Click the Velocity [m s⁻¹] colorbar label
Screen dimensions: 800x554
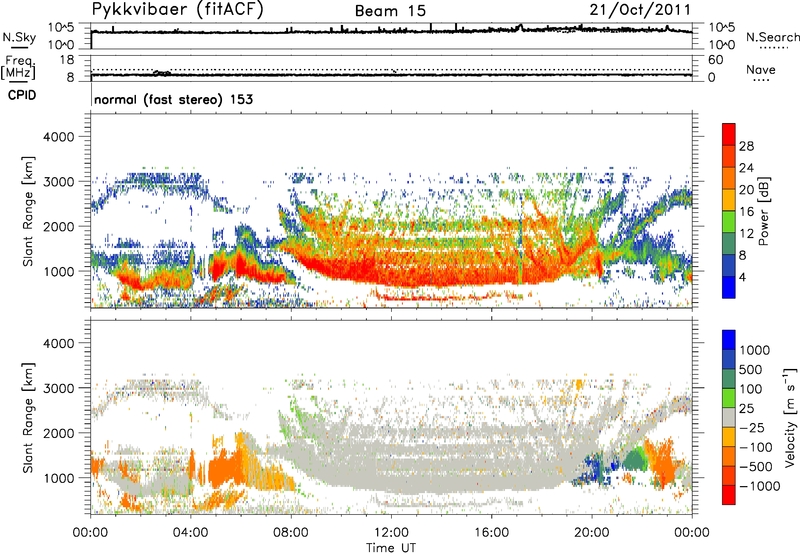790,417
